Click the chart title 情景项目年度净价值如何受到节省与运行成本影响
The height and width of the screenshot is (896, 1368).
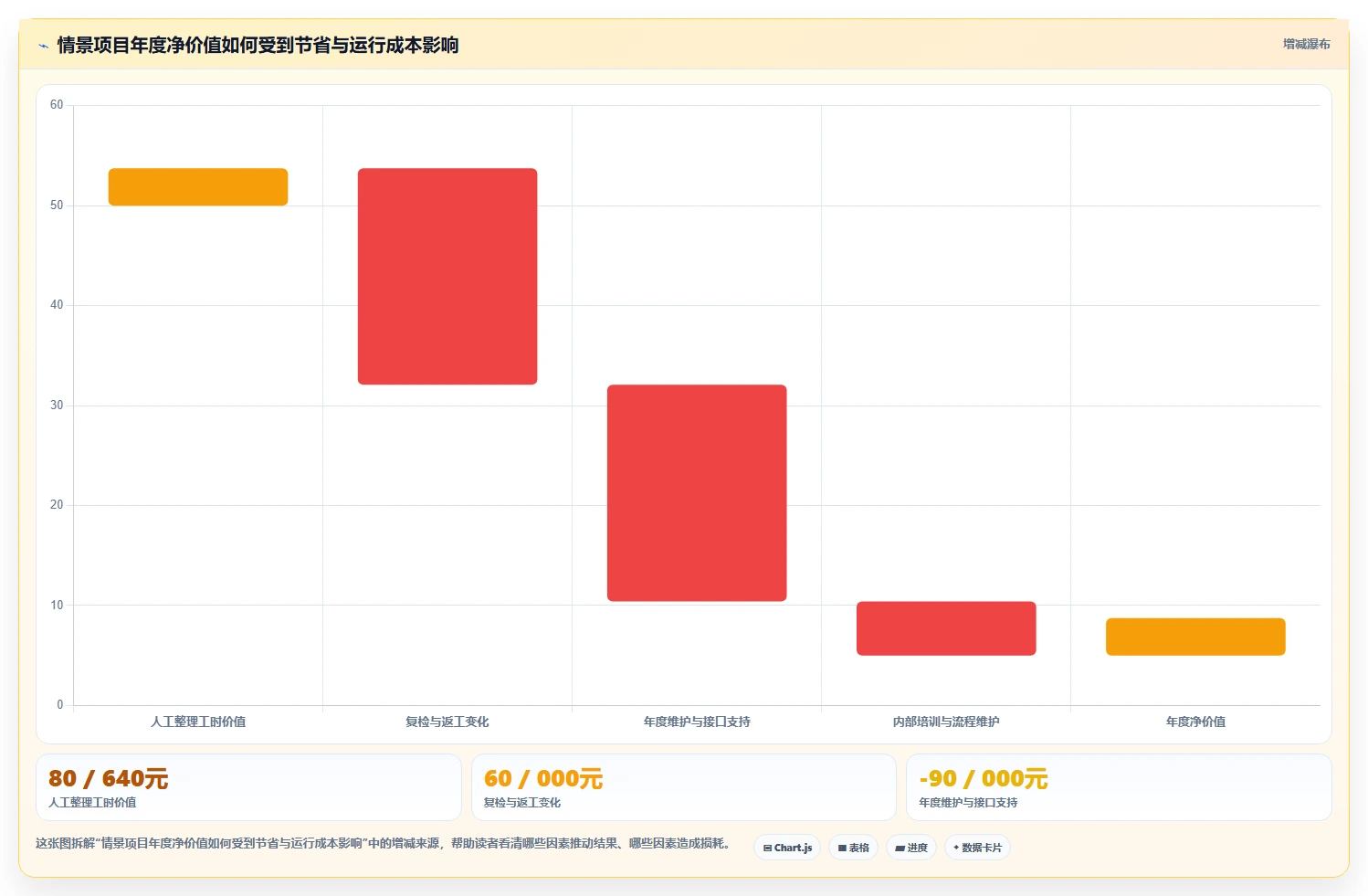258,45
